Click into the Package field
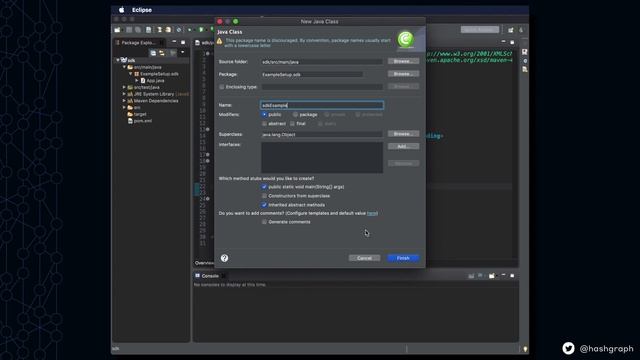This screenshot has height=360, width=640. click(x=312, y=74)
